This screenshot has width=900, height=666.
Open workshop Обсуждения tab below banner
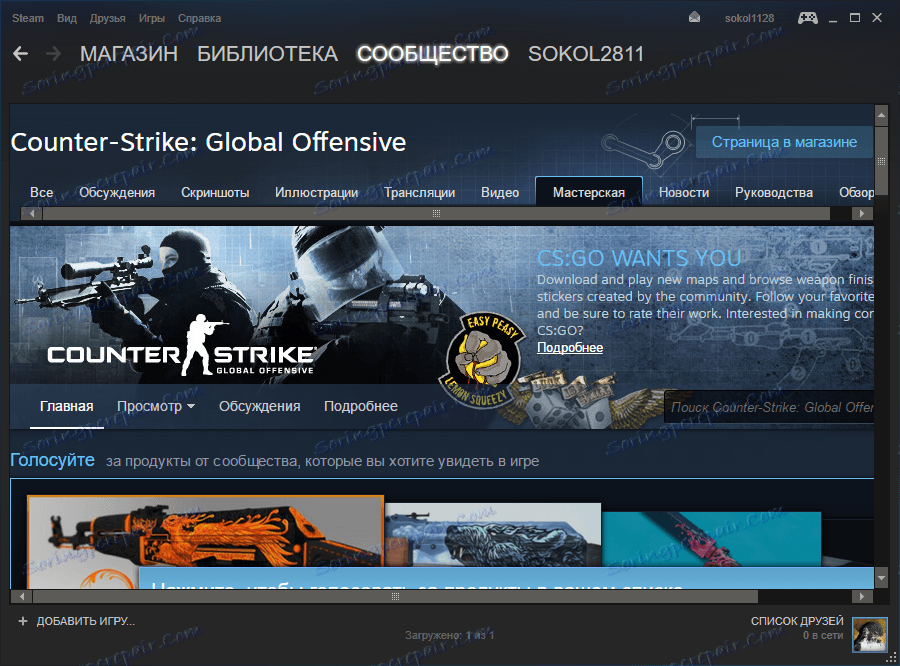259,406
